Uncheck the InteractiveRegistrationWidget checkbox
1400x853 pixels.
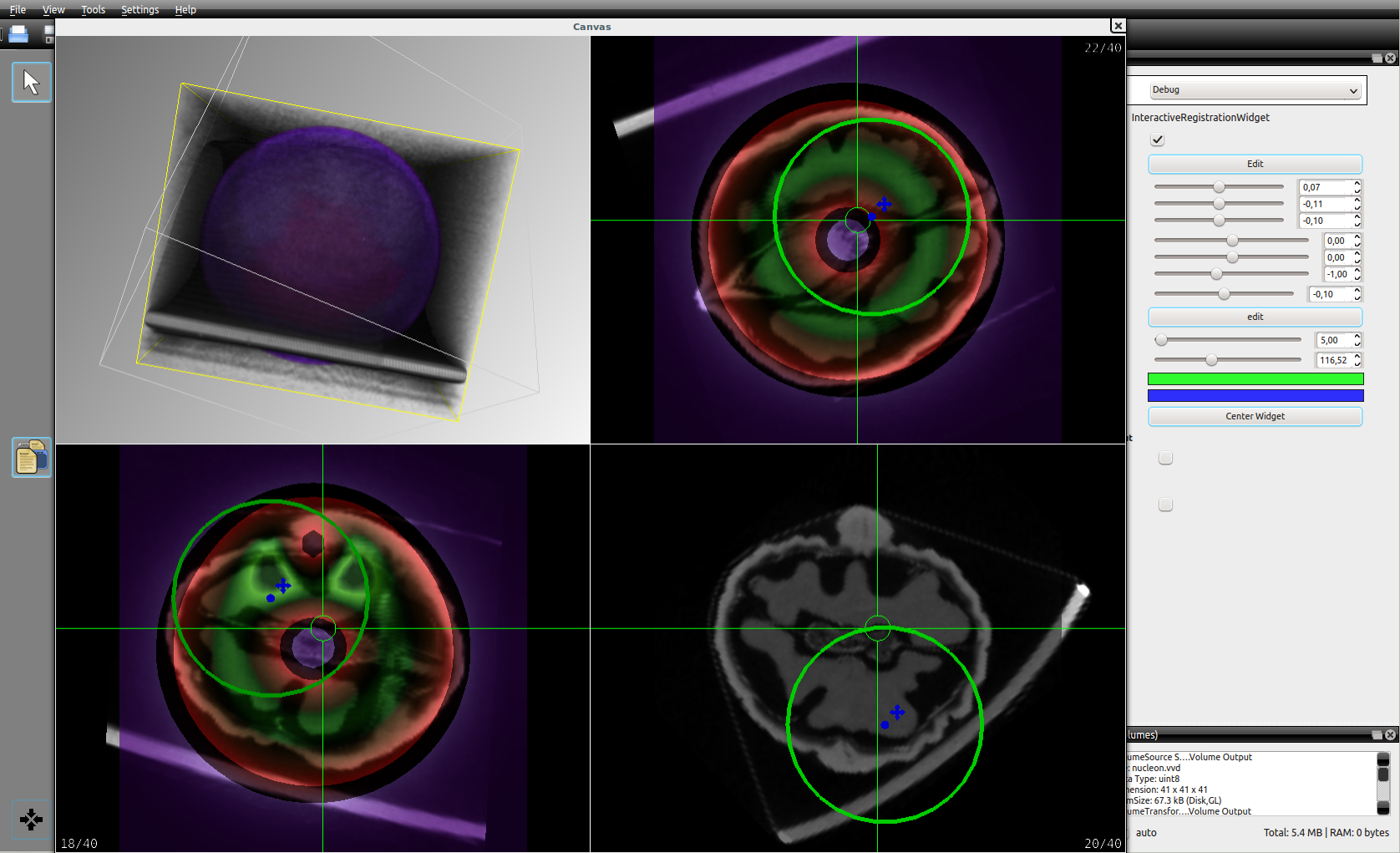click(1158, 140)
